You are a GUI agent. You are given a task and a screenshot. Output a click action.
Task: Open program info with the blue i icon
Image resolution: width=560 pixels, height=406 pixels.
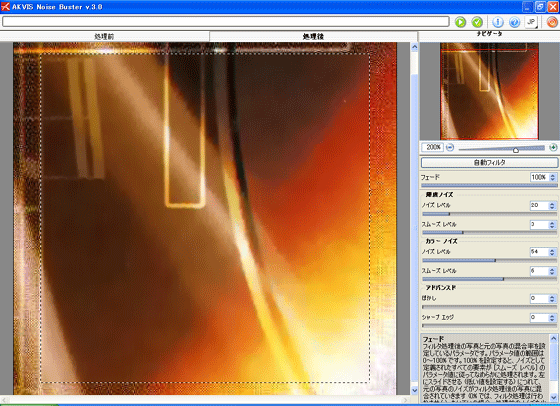point(498,22)
